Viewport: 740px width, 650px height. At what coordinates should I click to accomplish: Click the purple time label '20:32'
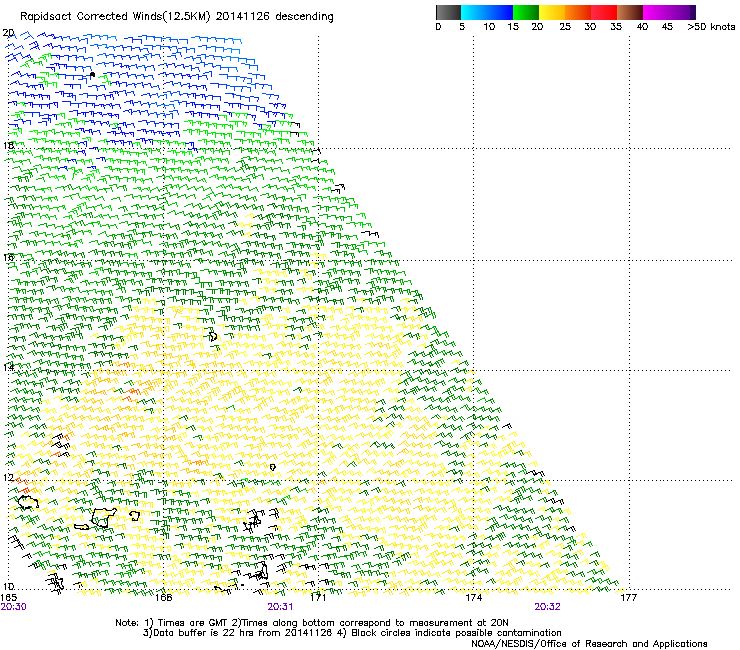click(547, 607)
